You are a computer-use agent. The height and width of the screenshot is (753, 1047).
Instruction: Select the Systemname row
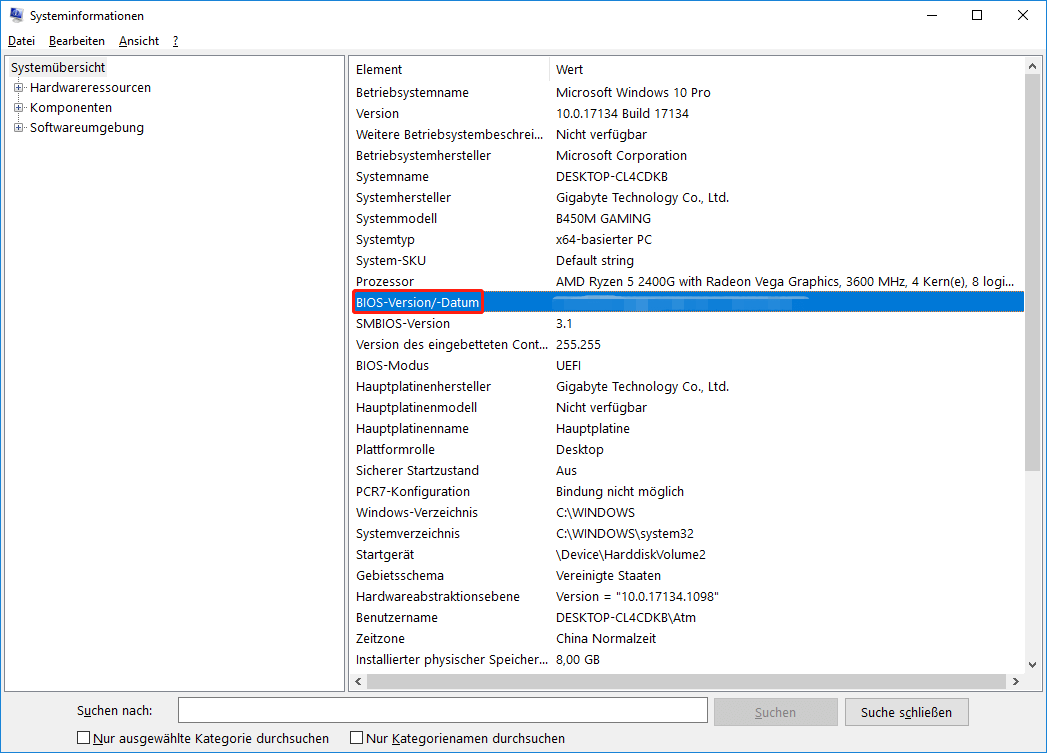pos(687,177)
